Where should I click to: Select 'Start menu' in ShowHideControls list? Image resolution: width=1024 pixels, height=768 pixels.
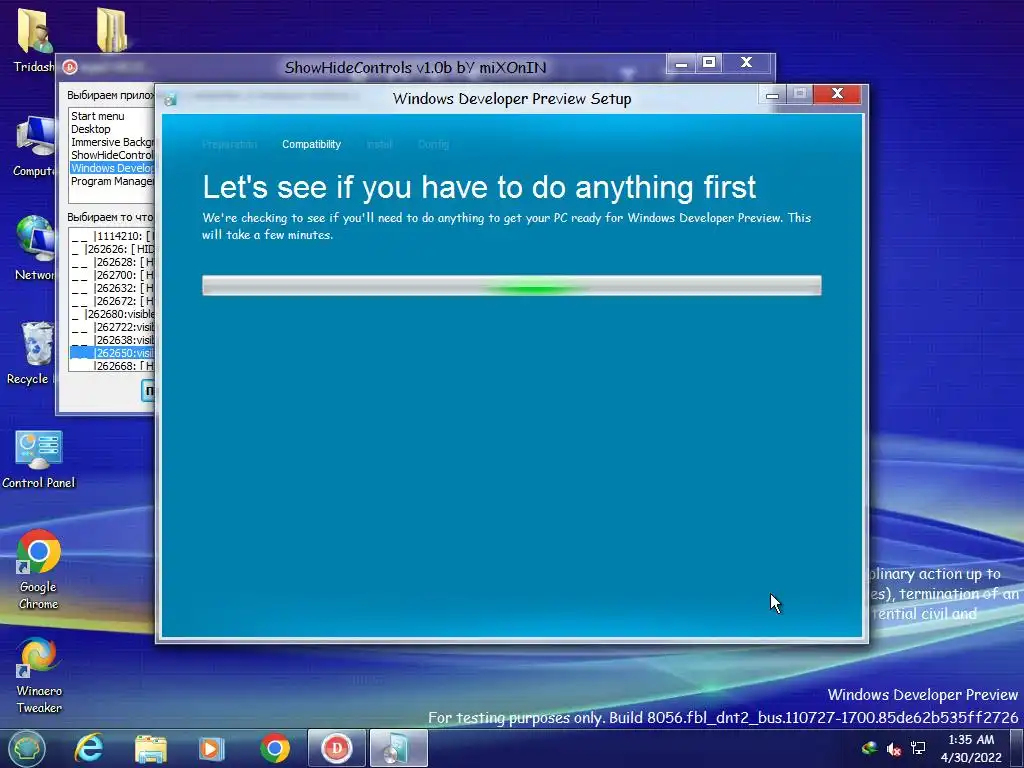pyautogui.click(x=112, y=116)
